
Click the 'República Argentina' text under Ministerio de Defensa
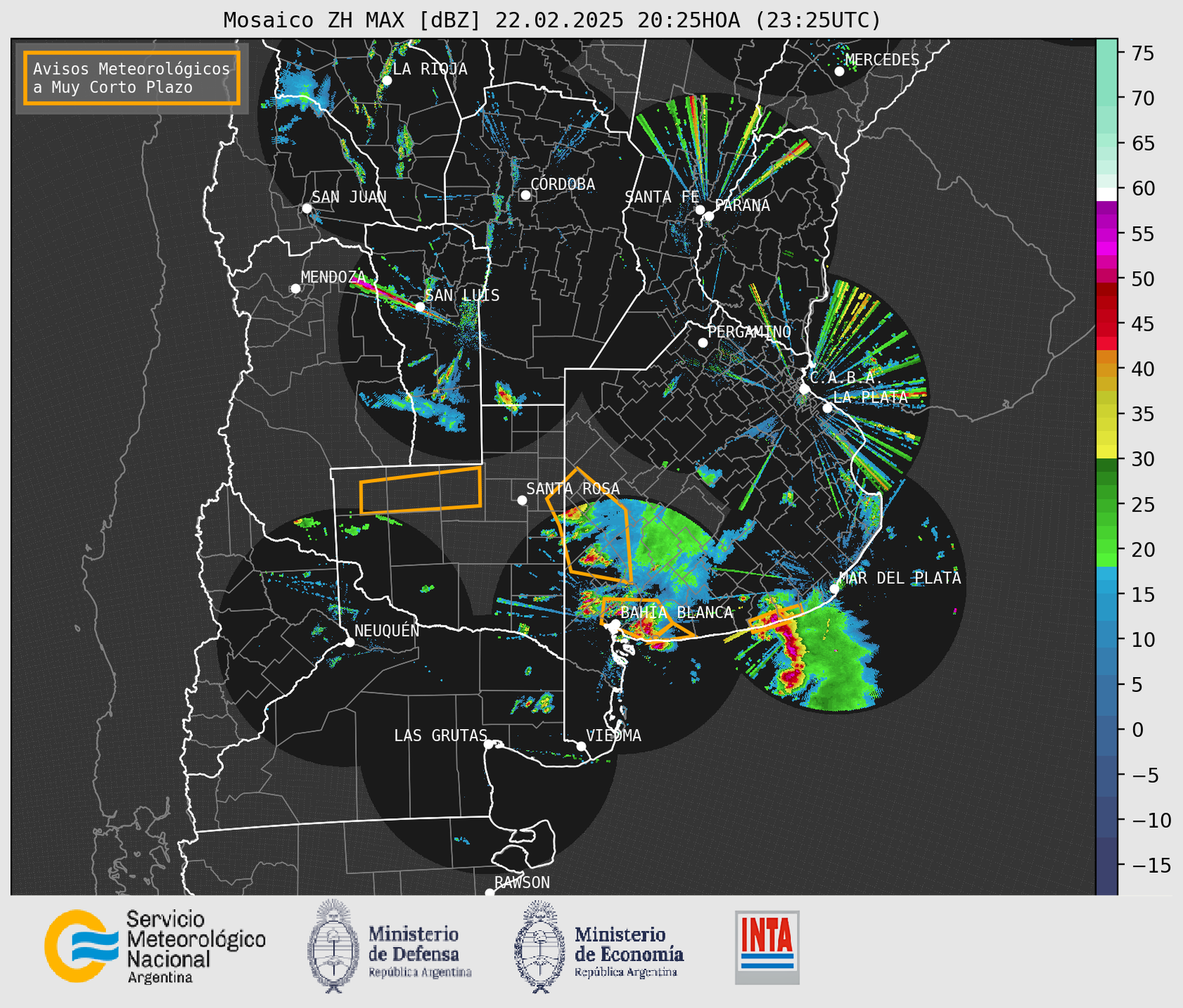click(420, 972)
